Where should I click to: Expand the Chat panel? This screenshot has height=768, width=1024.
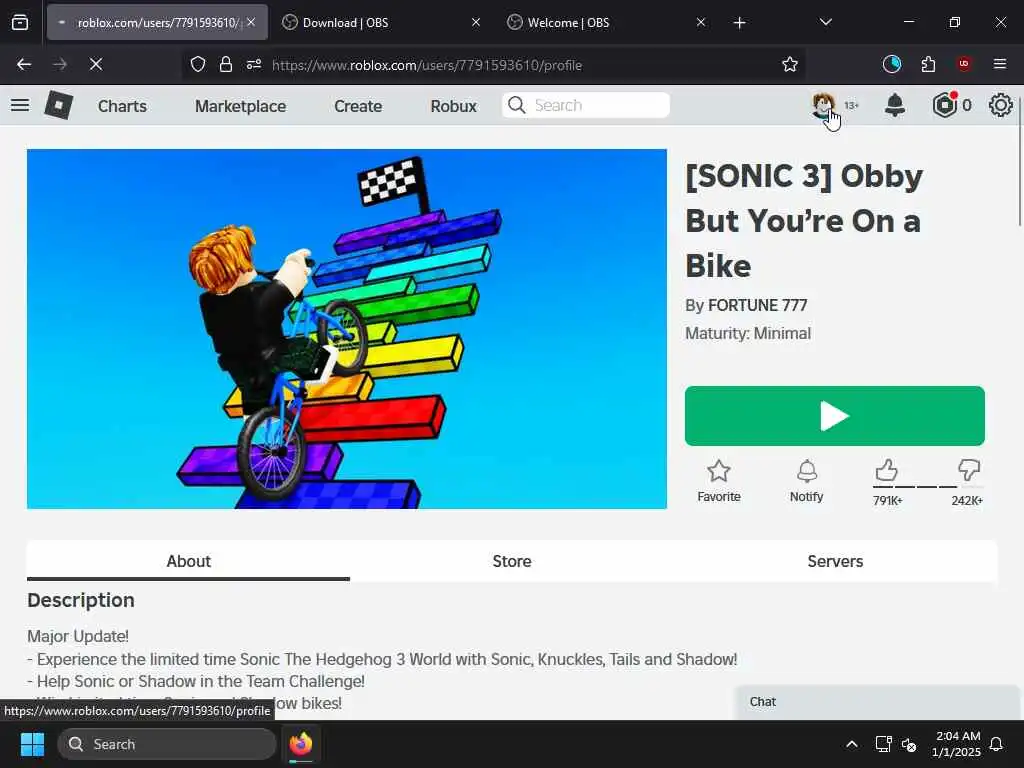pos(877,702)
